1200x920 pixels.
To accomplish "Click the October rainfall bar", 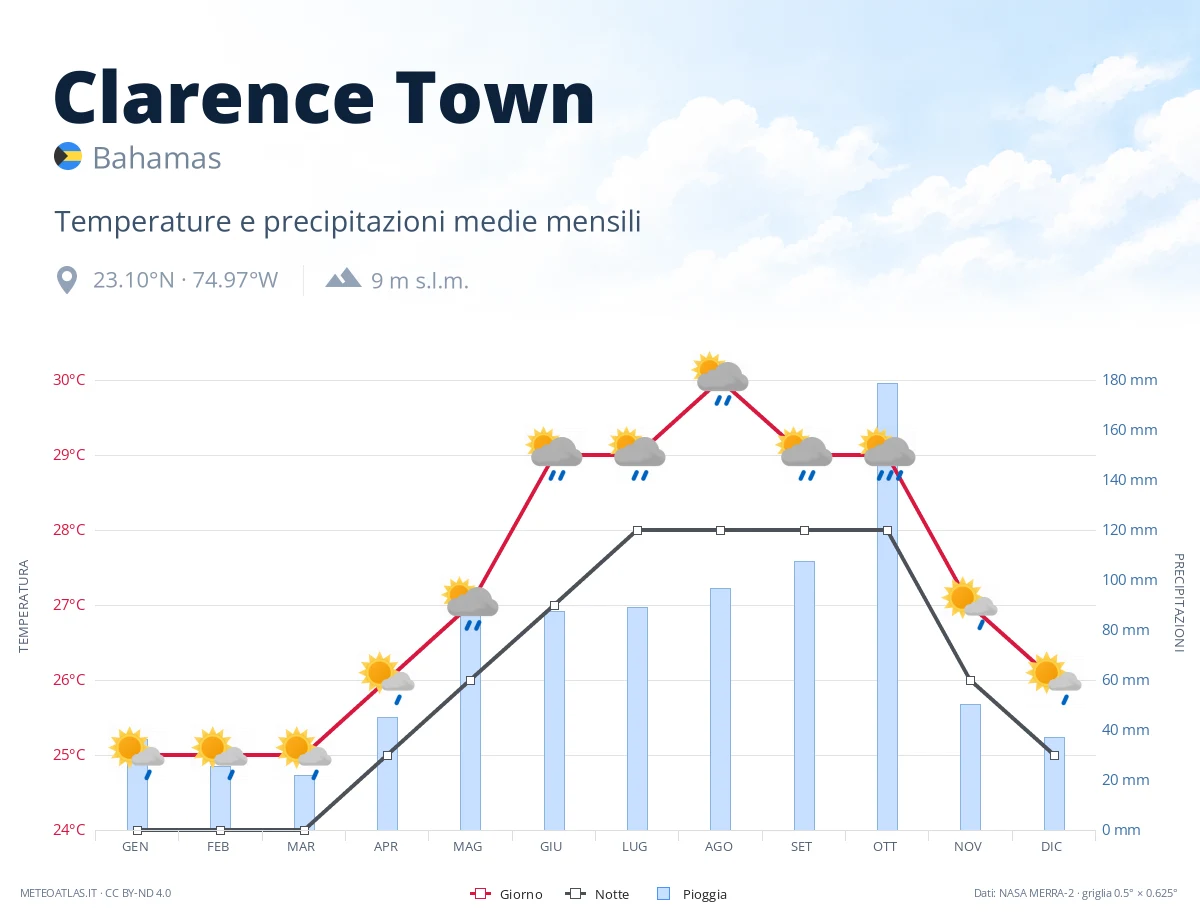I will coord(887,606).
